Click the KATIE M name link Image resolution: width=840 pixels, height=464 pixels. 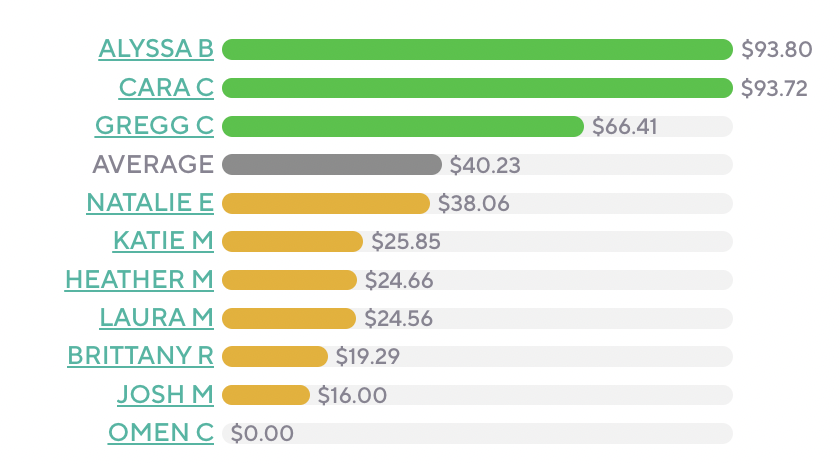coord(163,241)
